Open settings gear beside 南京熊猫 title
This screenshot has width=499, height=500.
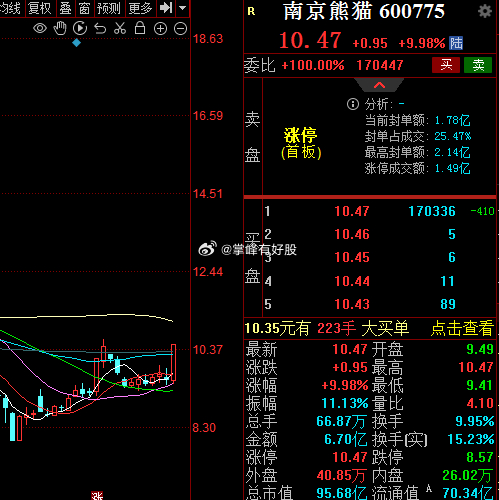coord(485,11)
